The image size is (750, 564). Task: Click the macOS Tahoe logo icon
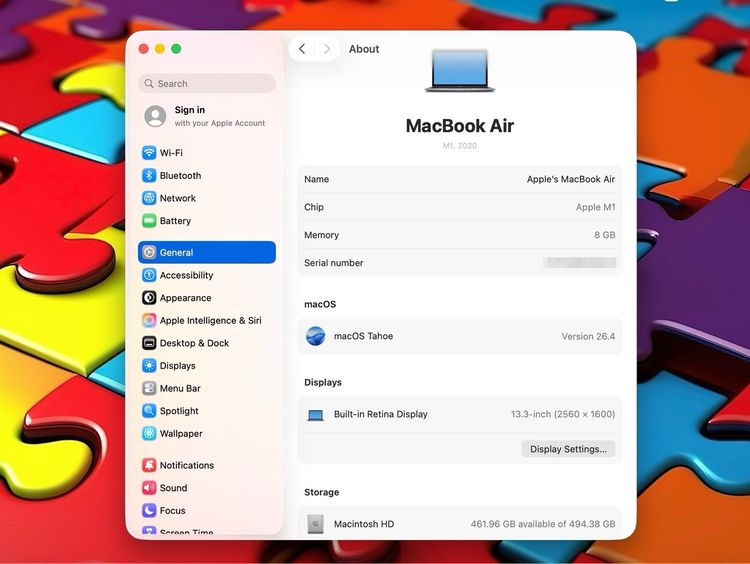[316, 336]
